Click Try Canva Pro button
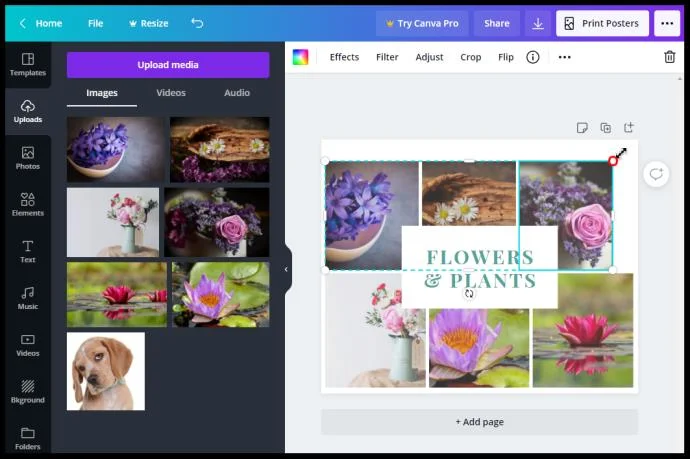690x459 pixels. [422, 23]
